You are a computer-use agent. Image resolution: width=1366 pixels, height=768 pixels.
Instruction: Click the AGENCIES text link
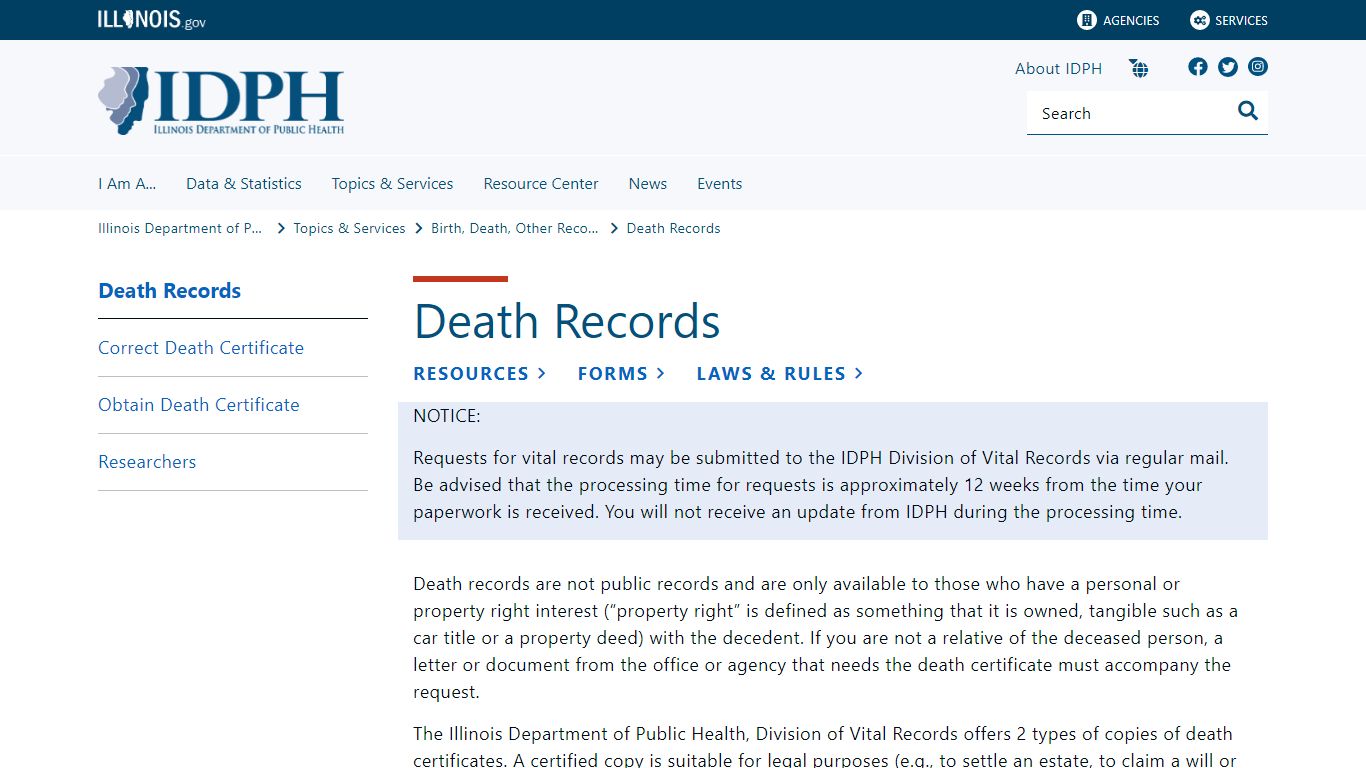point(1131,20)
